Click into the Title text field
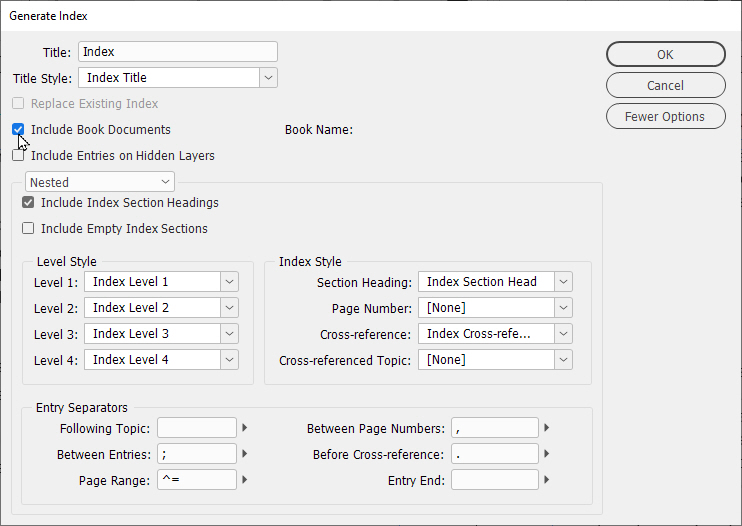This screenshot has height=526, width=742. [177, 52]
